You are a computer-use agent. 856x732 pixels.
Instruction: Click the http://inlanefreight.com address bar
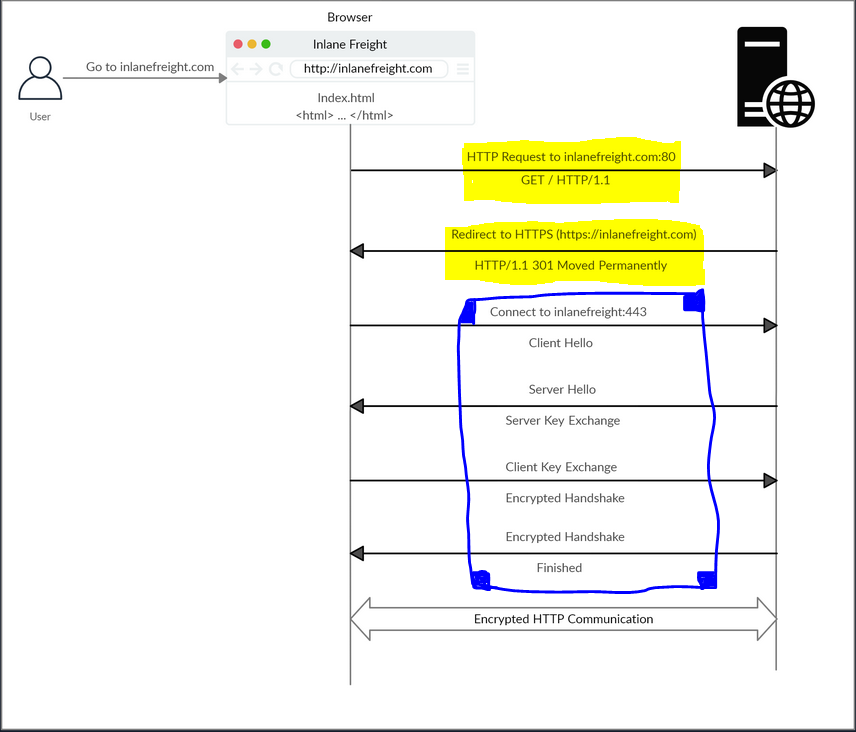[368, 69]
